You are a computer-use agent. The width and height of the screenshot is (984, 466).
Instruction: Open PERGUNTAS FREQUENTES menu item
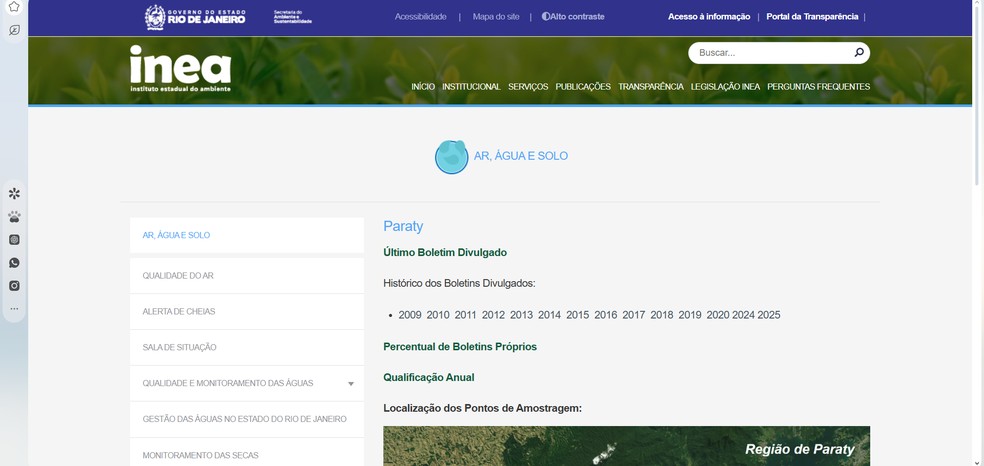pos(818,87)
